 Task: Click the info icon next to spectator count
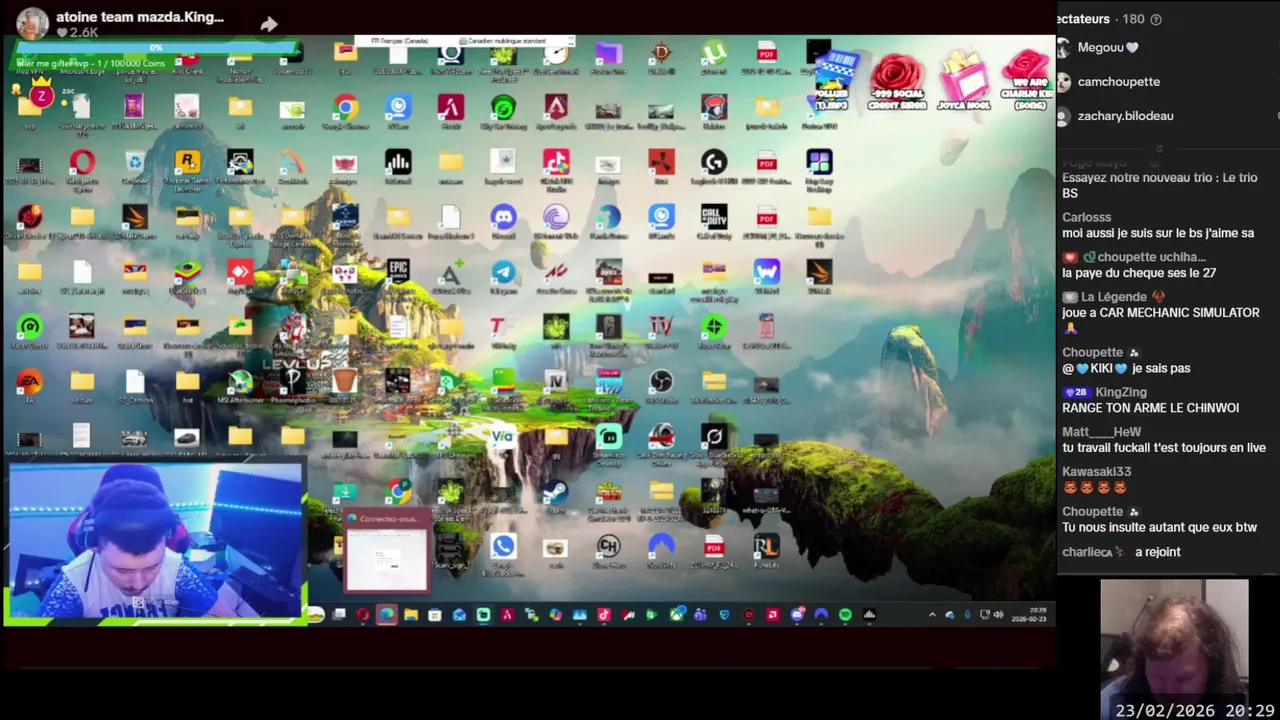[1156, 19]
